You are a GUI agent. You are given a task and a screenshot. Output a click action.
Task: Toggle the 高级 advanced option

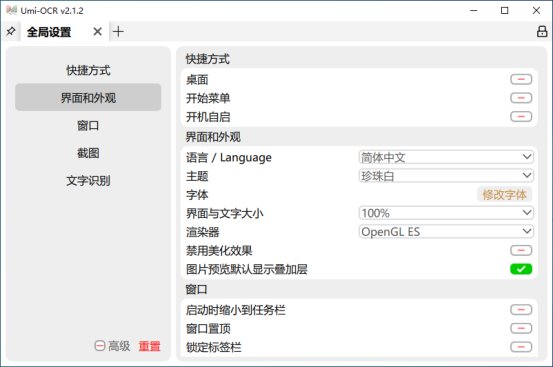112,346
